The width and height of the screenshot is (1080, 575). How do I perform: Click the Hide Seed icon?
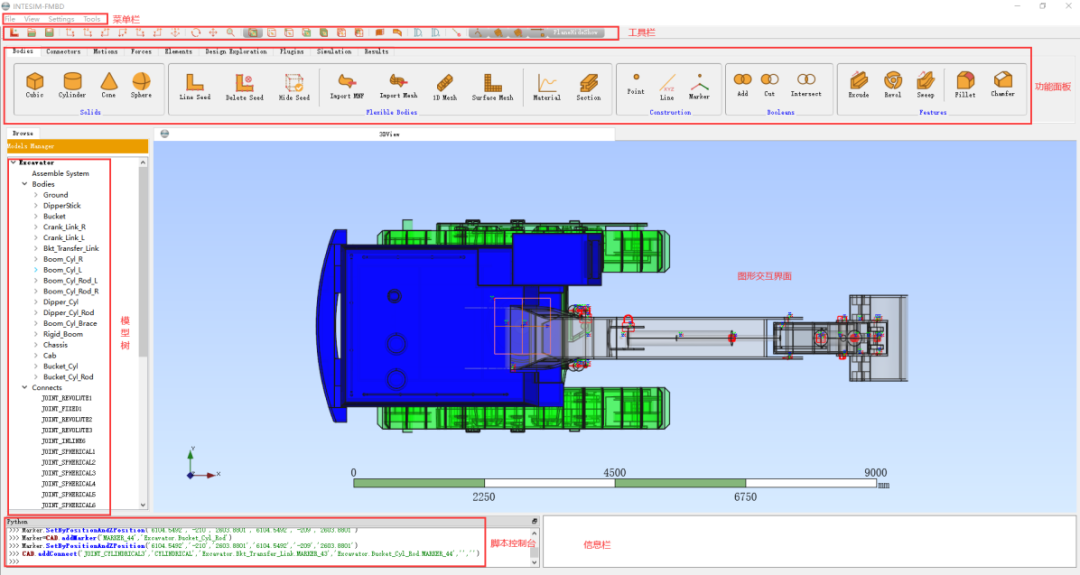pyautogui.click(x=293, y=84)
